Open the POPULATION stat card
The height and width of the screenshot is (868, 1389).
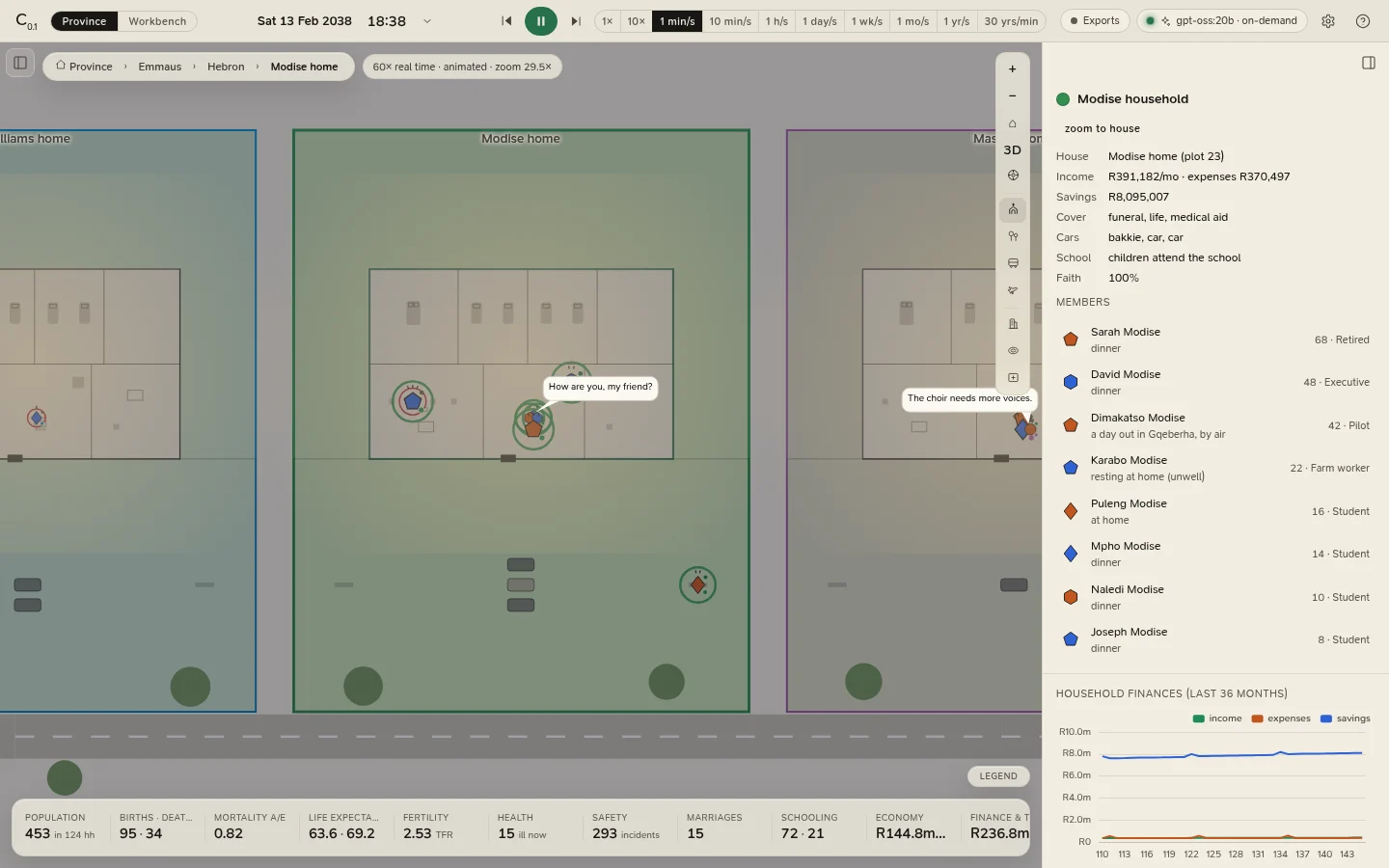pos(60,827)
